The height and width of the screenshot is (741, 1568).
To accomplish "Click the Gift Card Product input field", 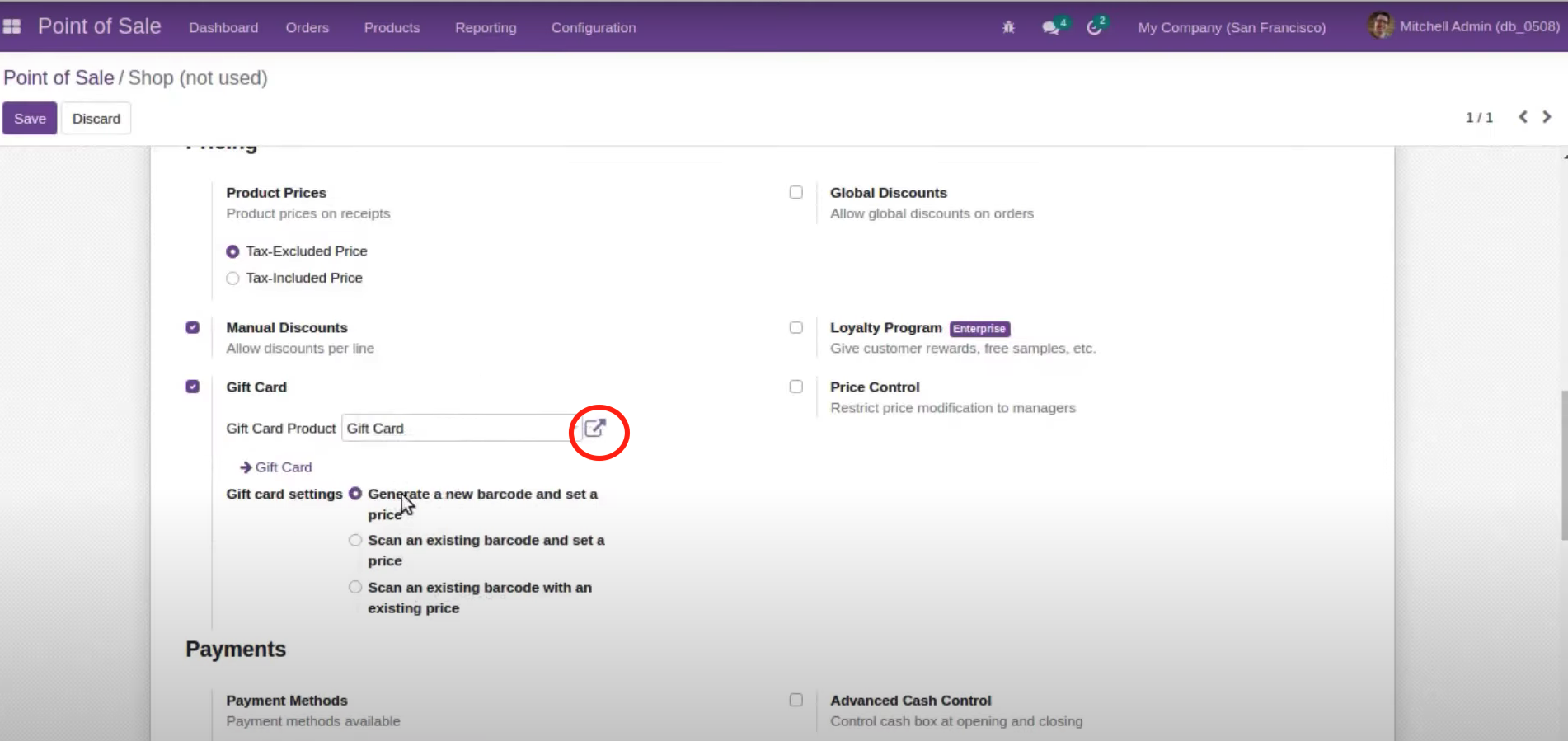I will point(456,429).
